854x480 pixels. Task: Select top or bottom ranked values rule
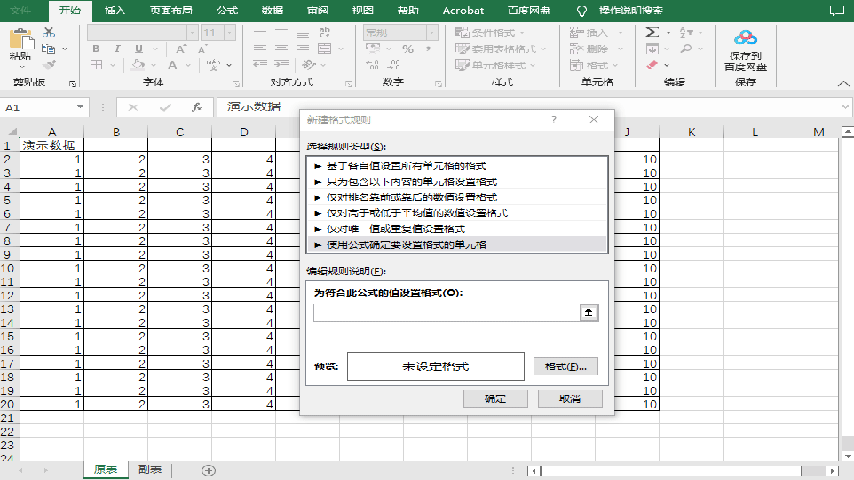point(457,197)
